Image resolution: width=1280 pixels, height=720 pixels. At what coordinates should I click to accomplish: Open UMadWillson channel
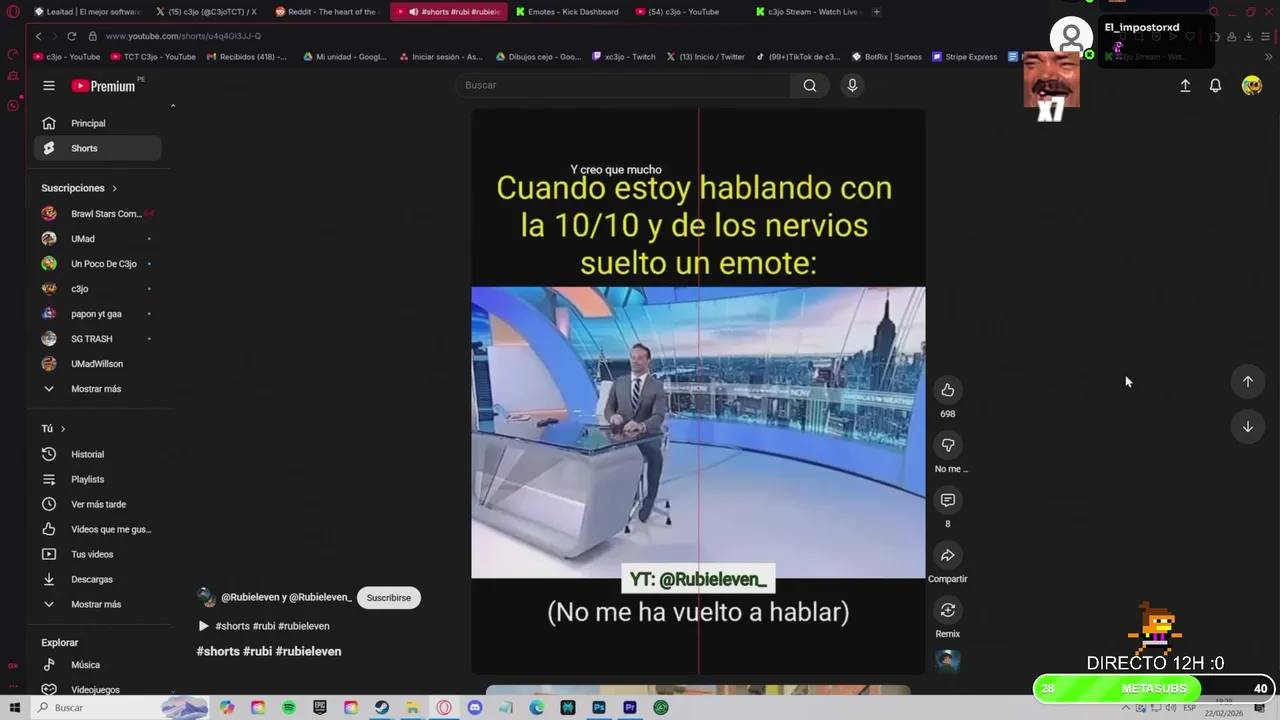pyautogui.click(x=98, y=364)
